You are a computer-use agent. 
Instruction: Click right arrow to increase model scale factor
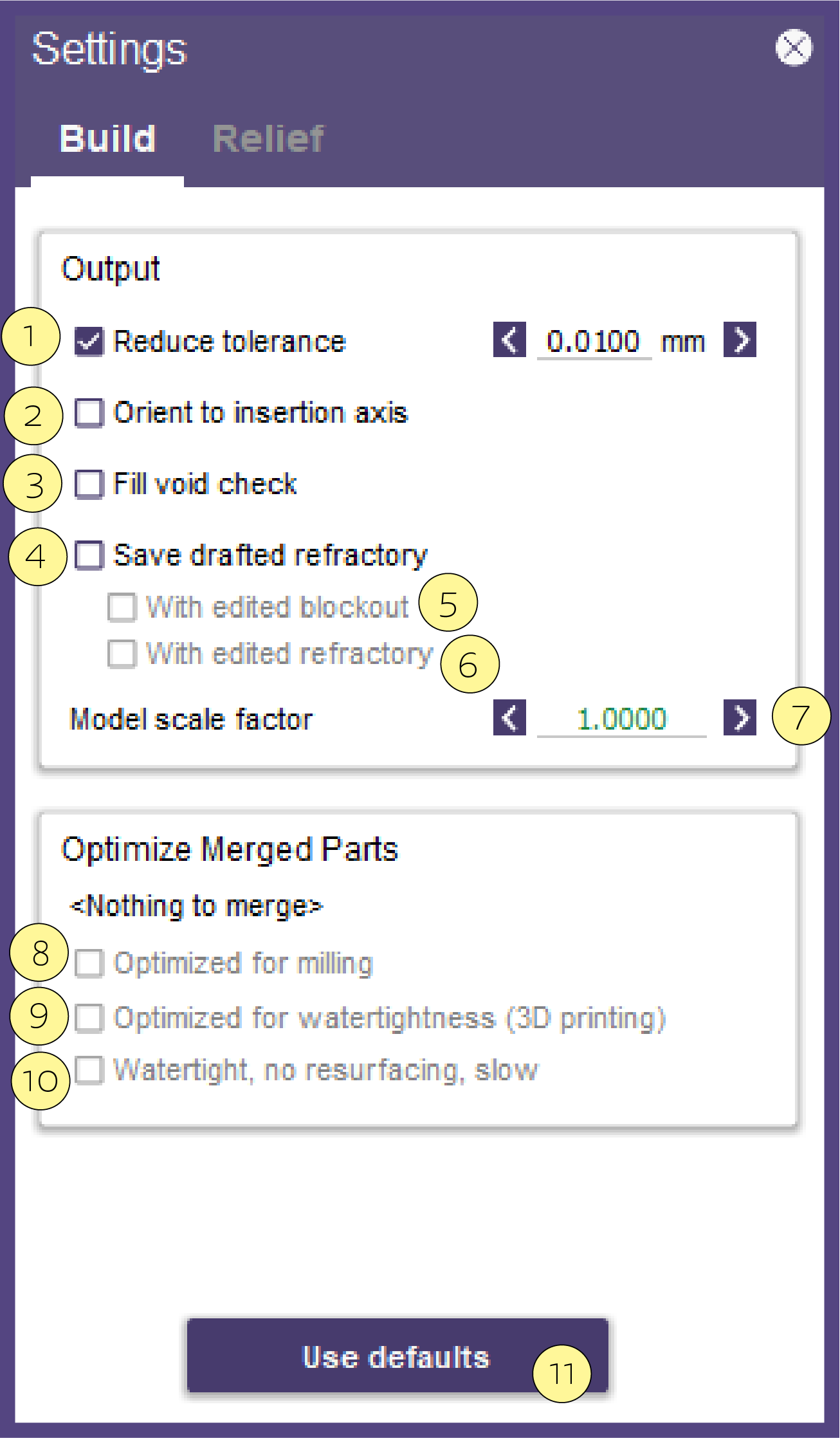coord(740,717)
